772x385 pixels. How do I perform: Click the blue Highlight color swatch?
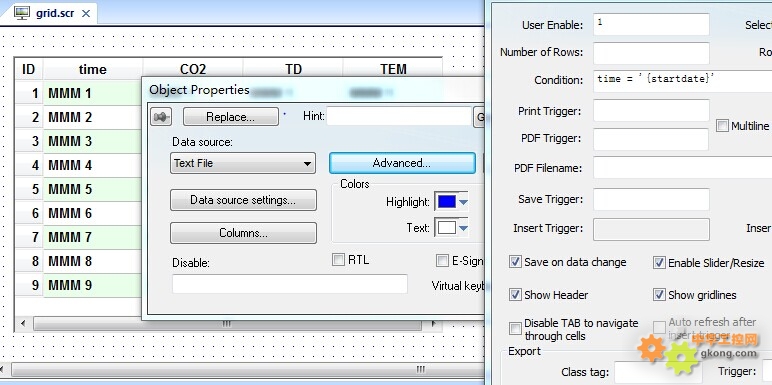[x=447, y=202]
